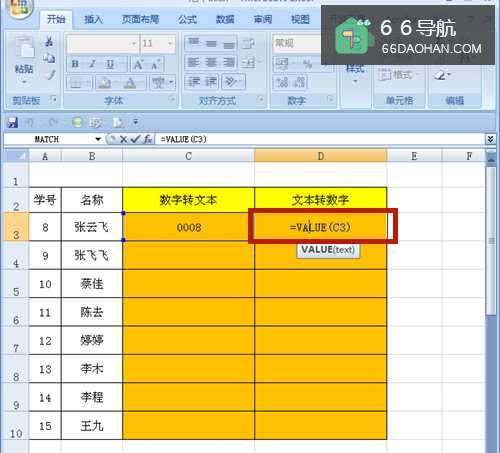Expand the formula bar chevron
This screenshot has height=453, width=500.
coord(490,139)
